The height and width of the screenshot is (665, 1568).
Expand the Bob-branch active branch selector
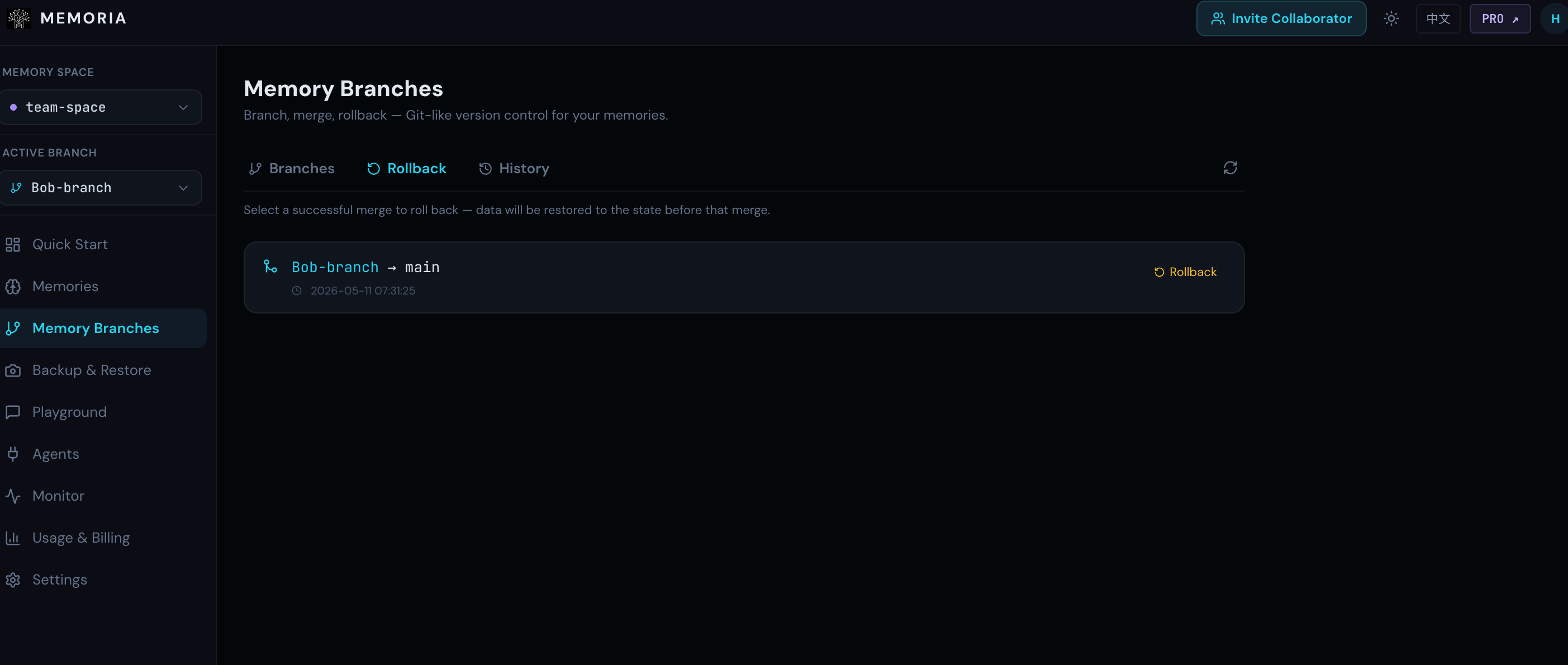point(101,188)
